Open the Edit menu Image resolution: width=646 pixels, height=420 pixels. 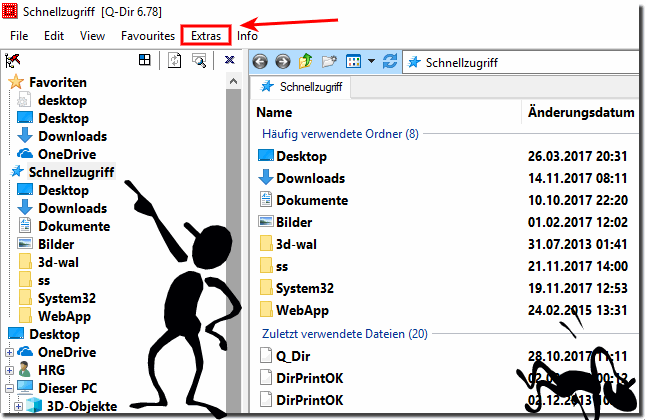click(54, 36)
